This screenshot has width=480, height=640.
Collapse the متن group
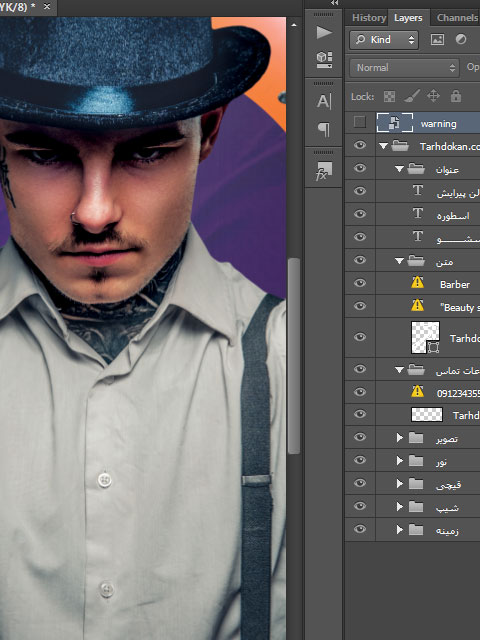[x=399, y=260]
